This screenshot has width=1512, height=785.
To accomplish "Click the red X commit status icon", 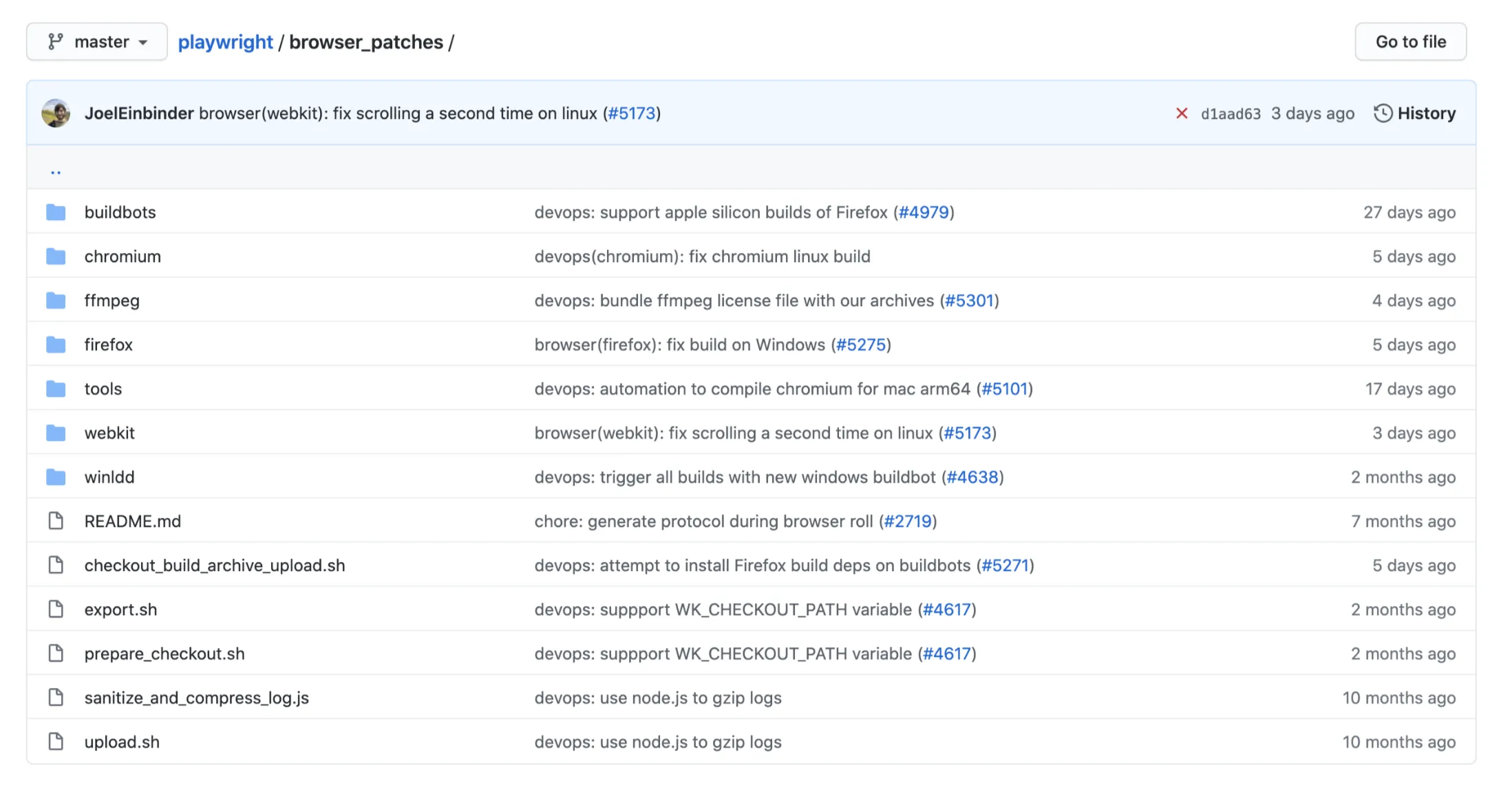I will 1182,114.
